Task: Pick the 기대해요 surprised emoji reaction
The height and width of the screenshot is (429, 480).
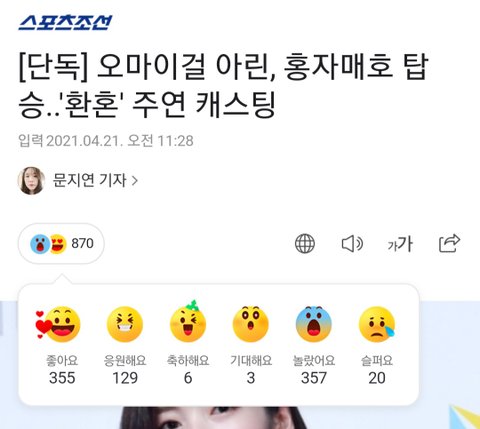Action: point(251,324)
